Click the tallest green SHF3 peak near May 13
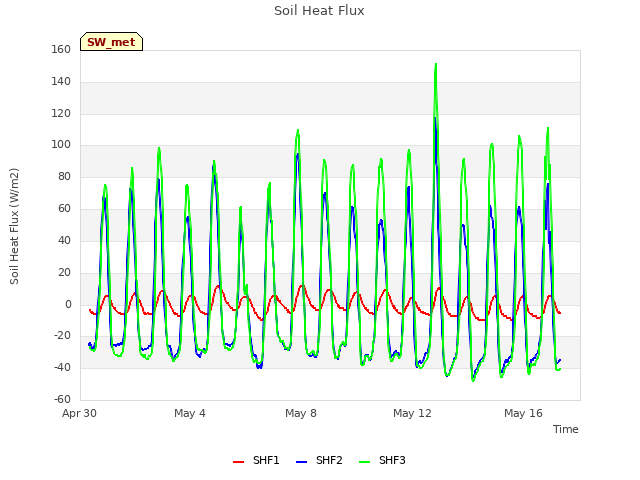The image size is (640, 480). pos(436,64)
